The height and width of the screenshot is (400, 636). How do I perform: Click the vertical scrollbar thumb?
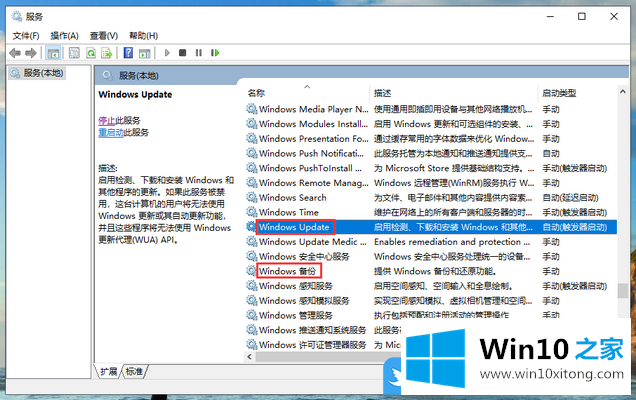[x=623, y=291]
